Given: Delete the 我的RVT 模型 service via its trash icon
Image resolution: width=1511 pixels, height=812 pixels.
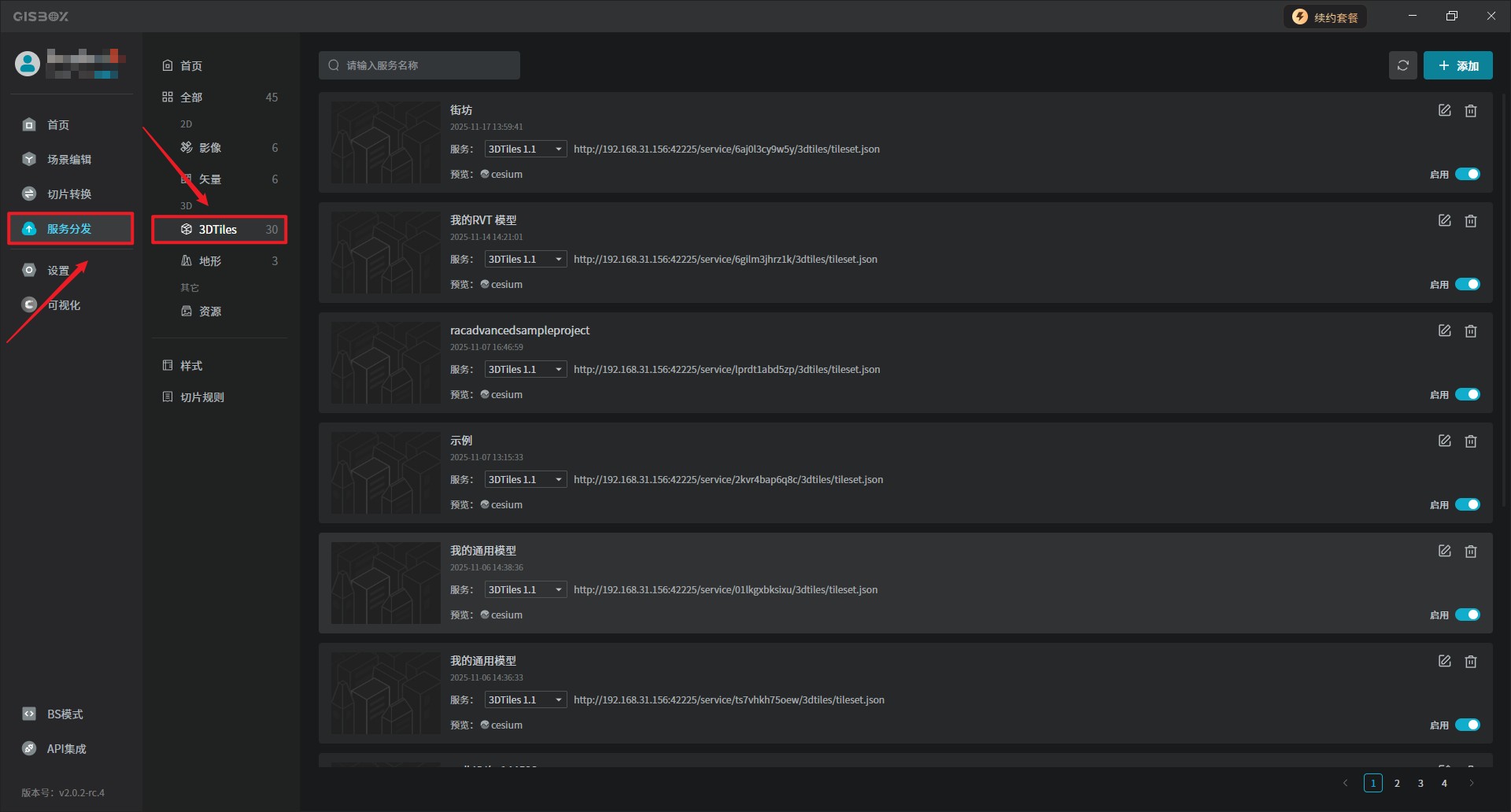Looking at the screenshot, I should pos(1470,221).
